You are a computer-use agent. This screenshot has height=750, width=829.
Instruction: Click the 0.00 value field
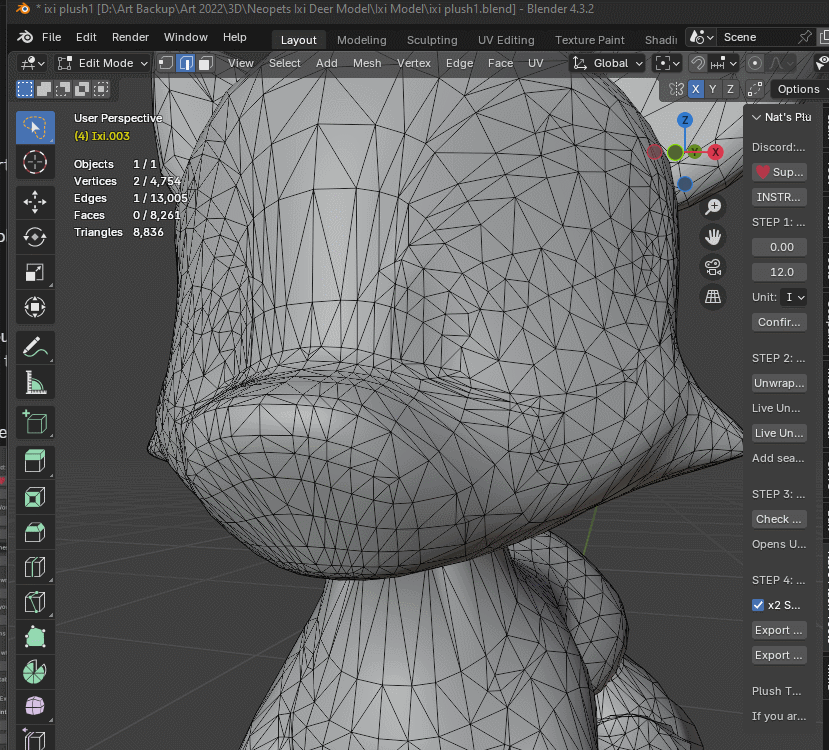tap(779, 247)
